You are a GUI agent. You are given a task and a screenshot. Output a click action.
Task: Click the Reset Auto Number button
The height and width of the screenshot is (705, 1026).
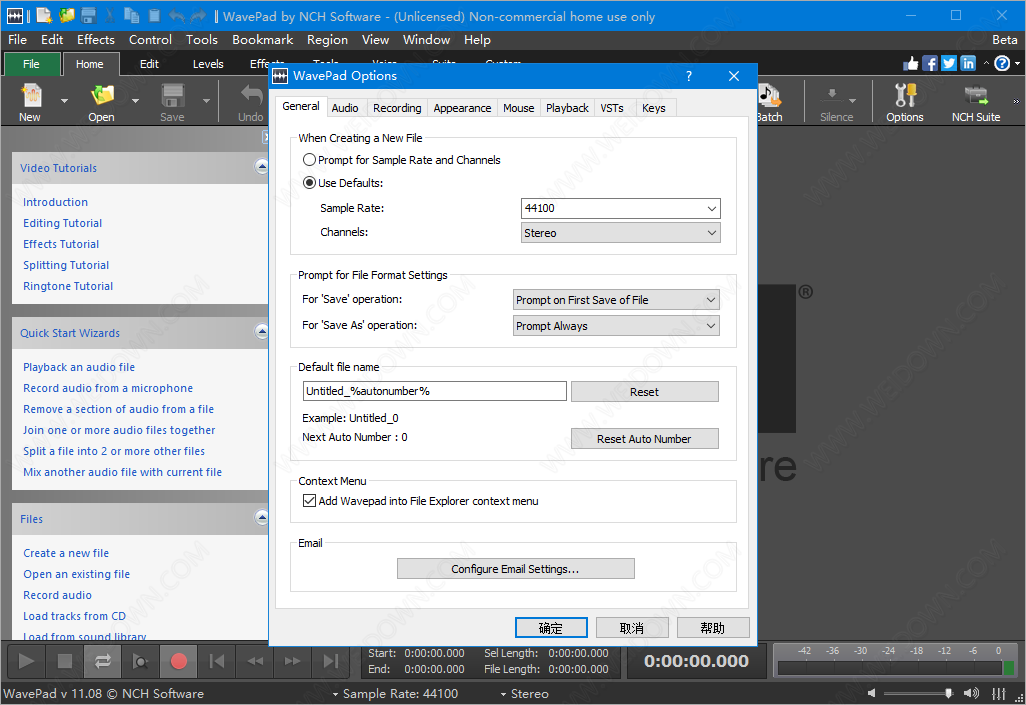click(x=645, y=439)
